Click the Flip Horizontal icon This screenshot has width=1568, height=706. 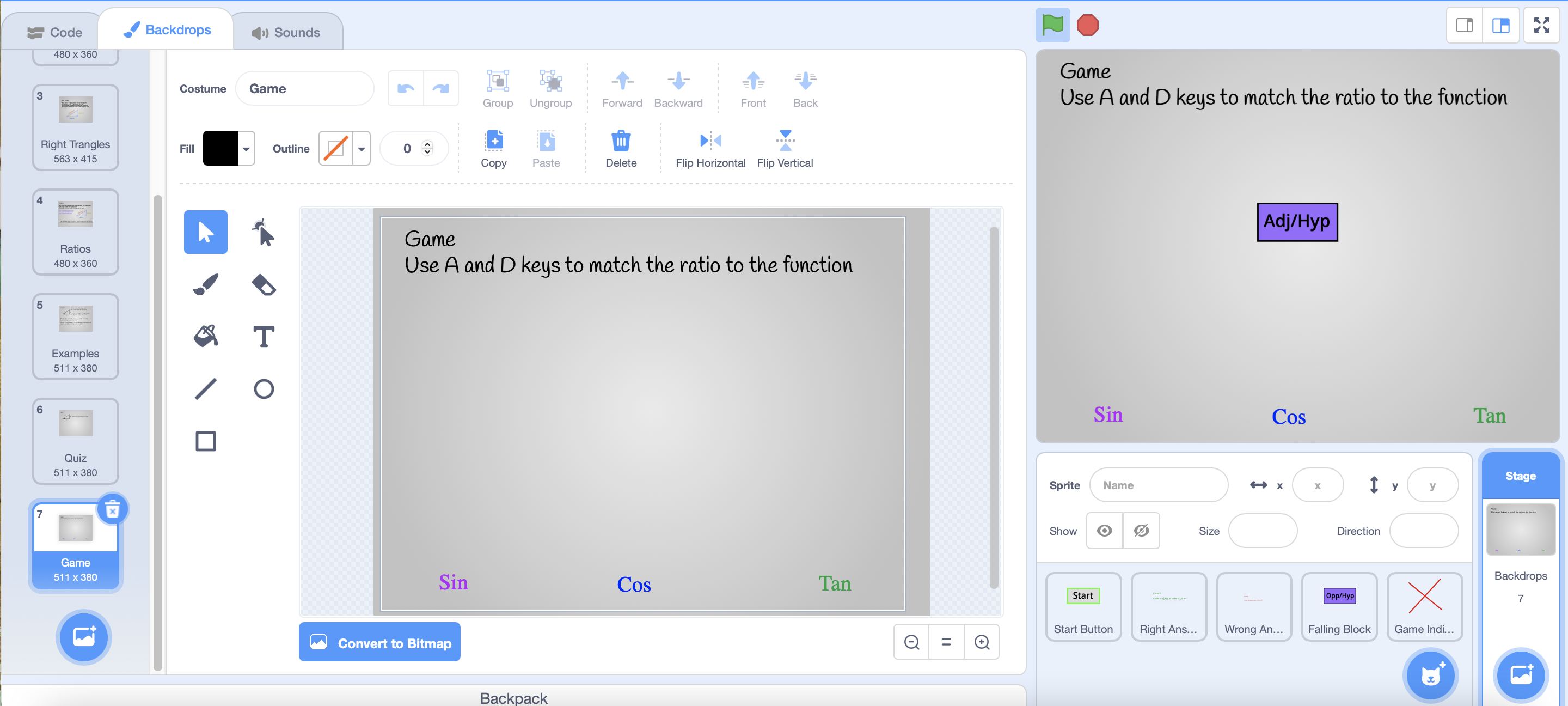pyautogui.click(x=710, y=141)
